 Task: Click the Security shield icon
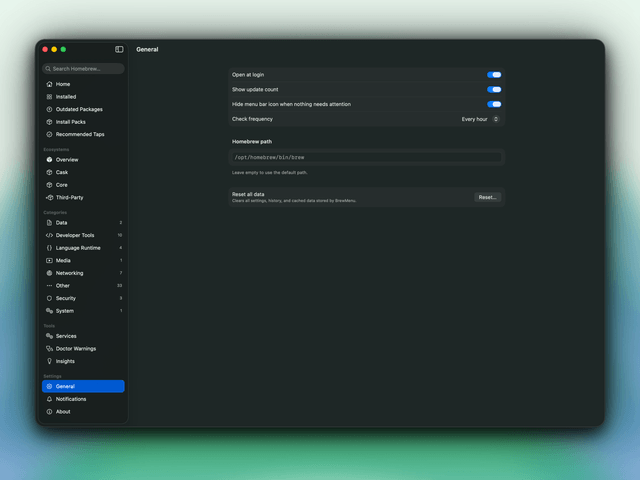pos(49,298)
